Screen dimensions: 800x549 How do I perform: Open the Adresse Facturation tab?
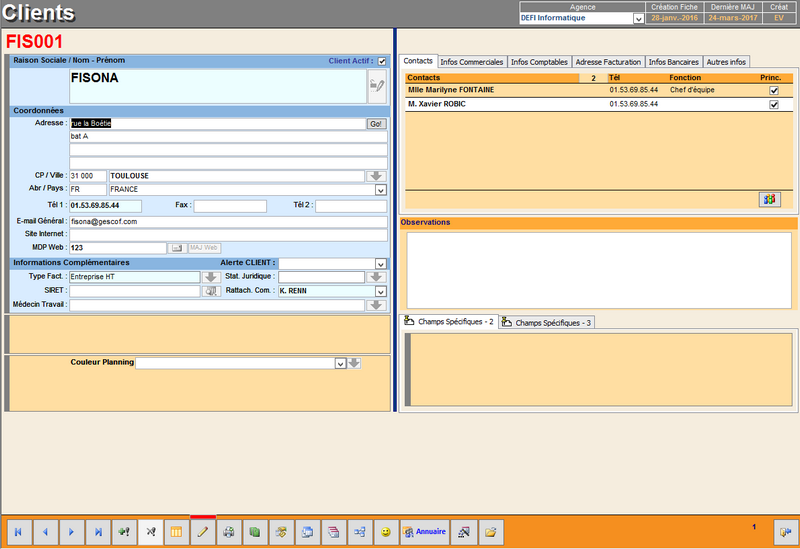click(x=608, y=62)
